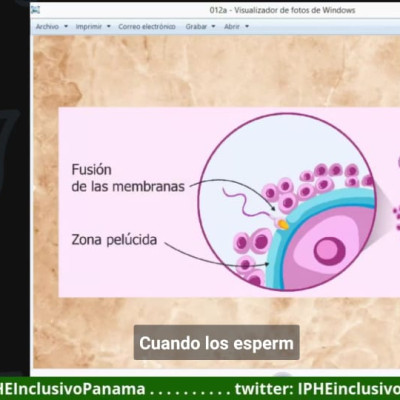
Task: Expand the Archivo dropdown arrow
Action: 66,26
